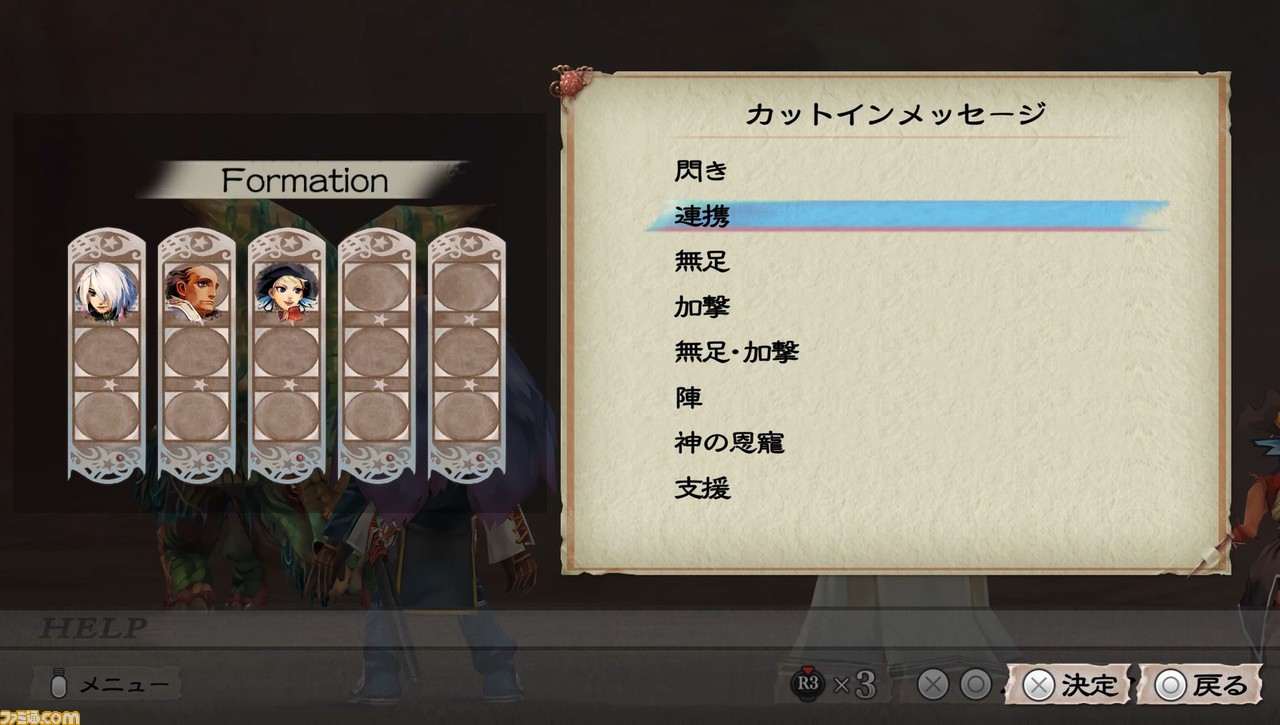Select the 加撃 menu entry
Viewport: 1280px width, 725px height.
(x=702, y=307)
